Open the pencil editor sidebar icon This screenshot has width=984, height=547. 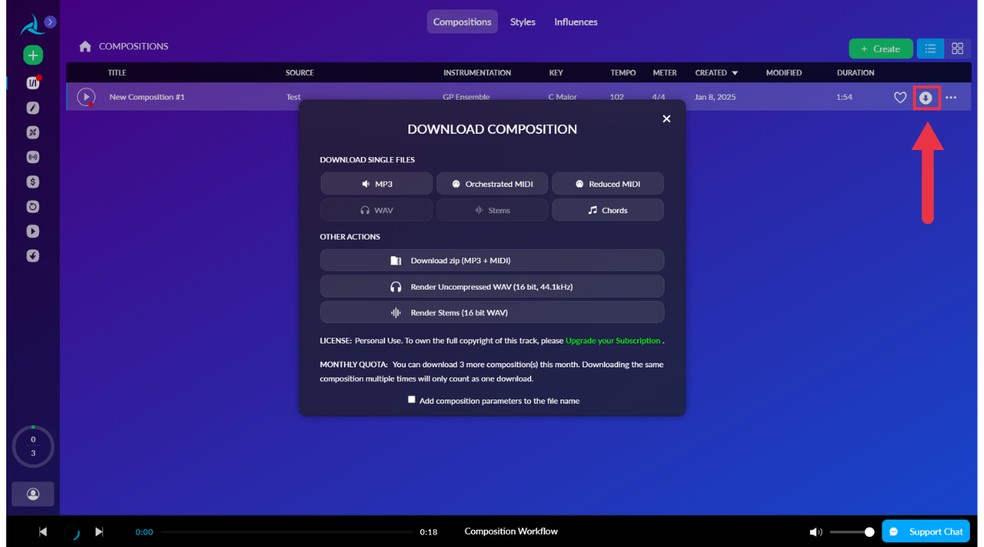[x=33, y=108]
